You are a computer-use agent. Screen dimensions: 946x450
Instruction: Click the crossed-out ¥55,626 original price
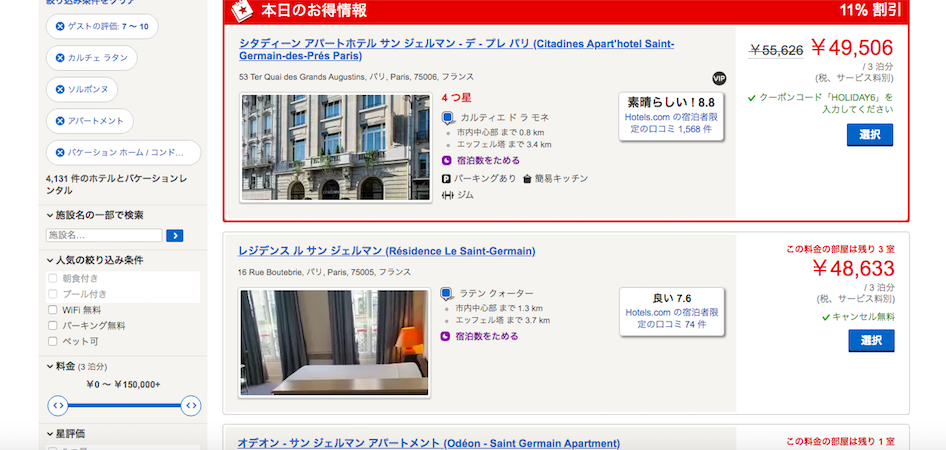tap(776, 51)
